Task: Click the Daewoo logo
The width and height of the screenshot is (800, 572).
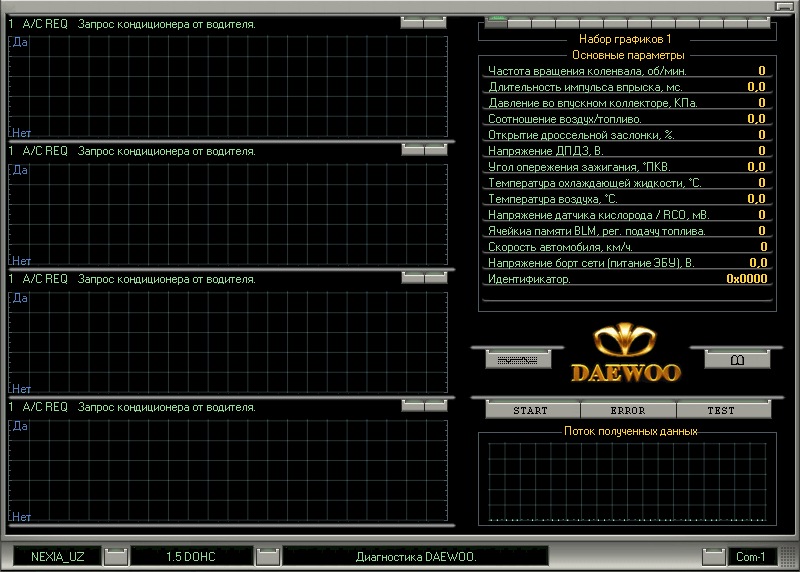Action: point(626,353)
